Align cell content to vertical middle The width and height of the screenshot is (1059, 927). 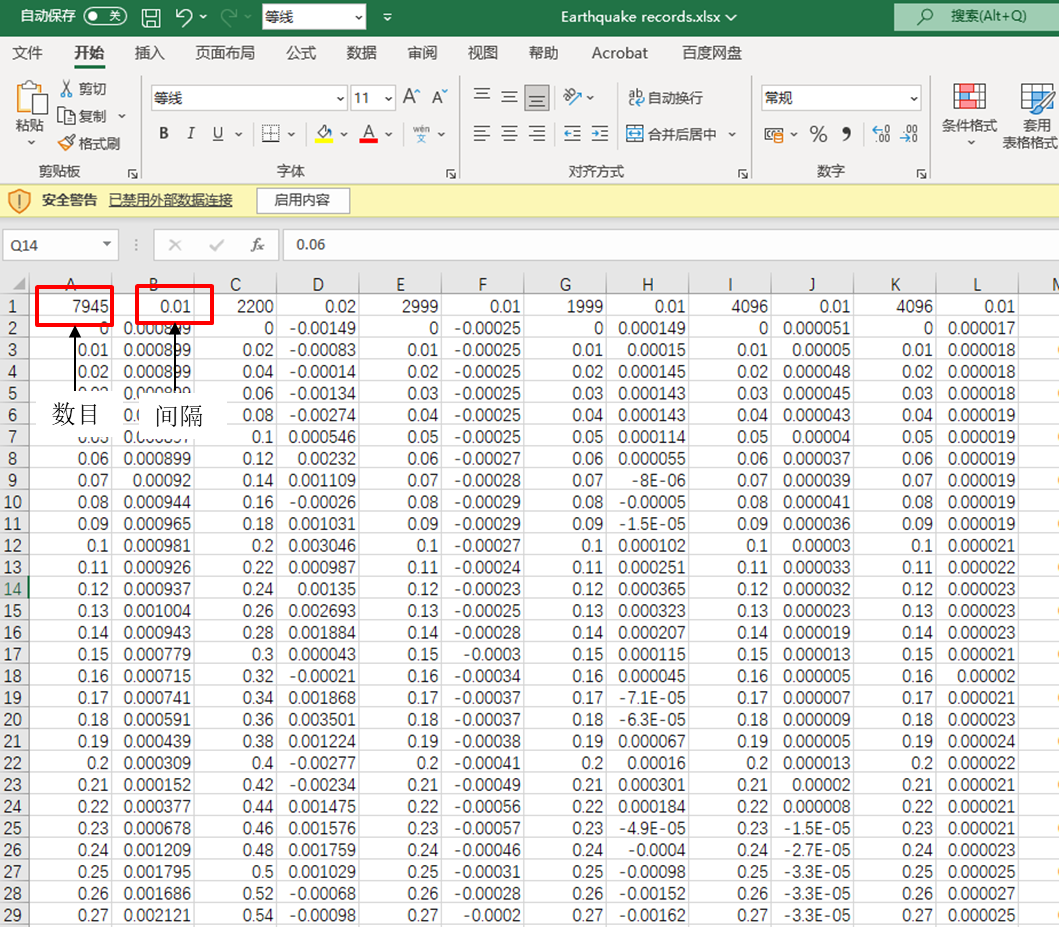[509, 97]
